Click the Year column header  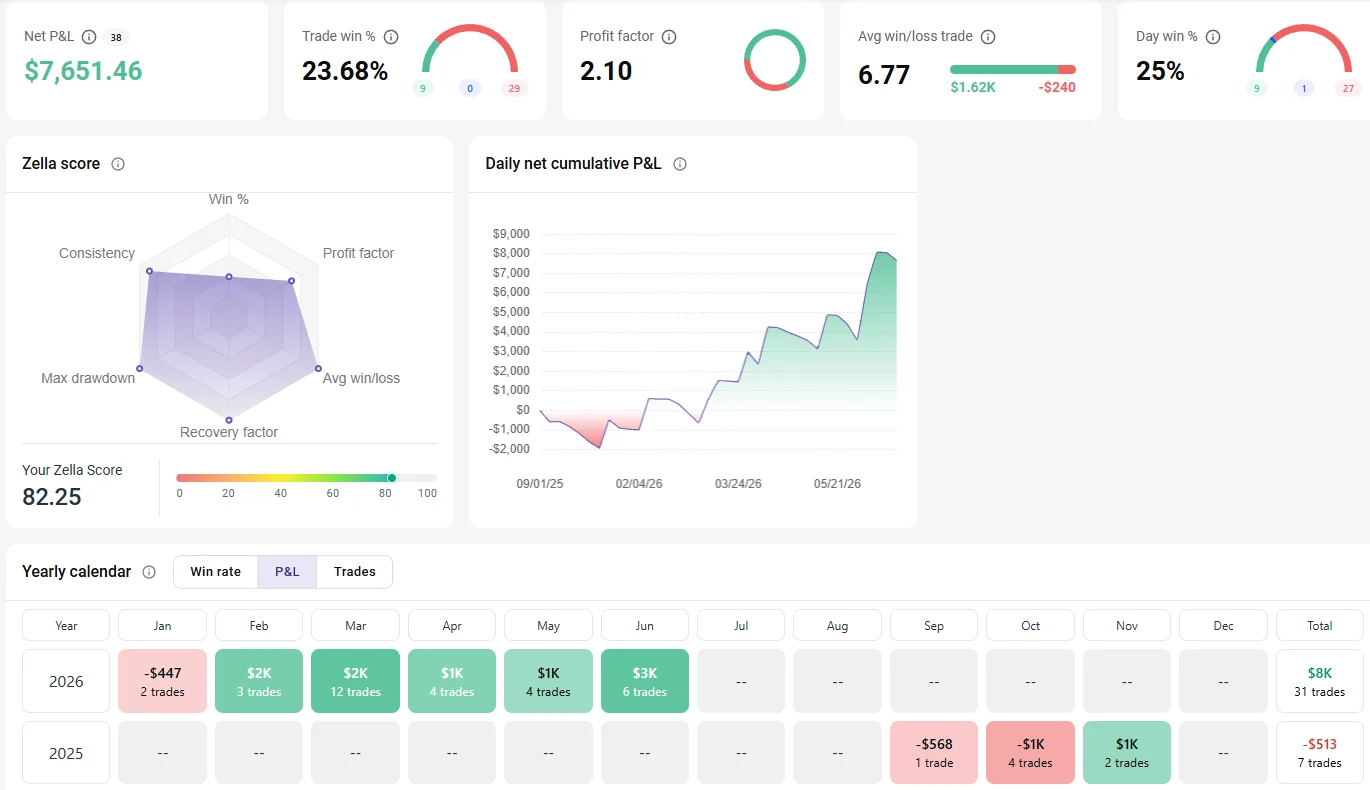point(66,625)
